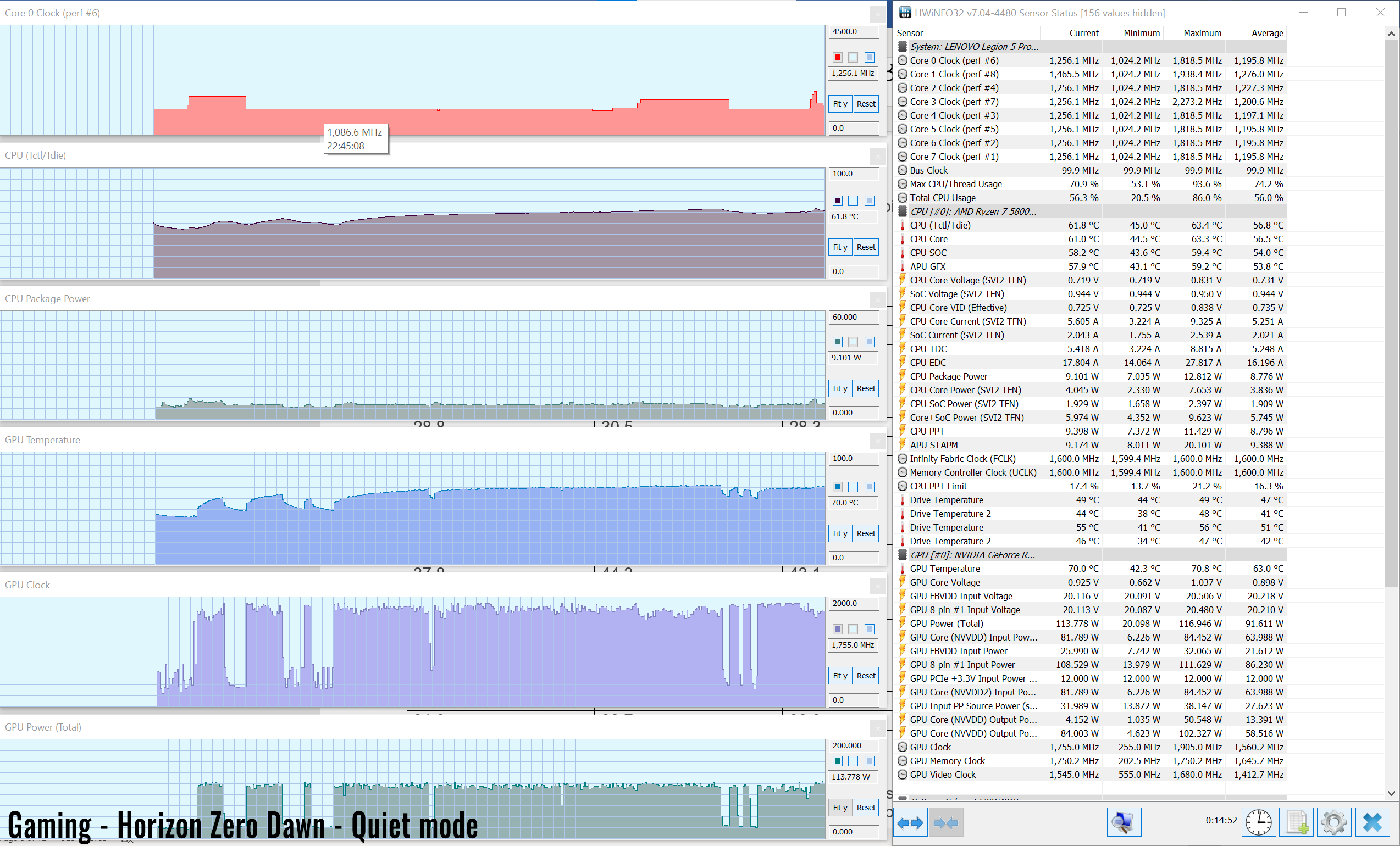
Task: Click Fit y in CPU Tctl/Tdie graph
Action: 840,247
